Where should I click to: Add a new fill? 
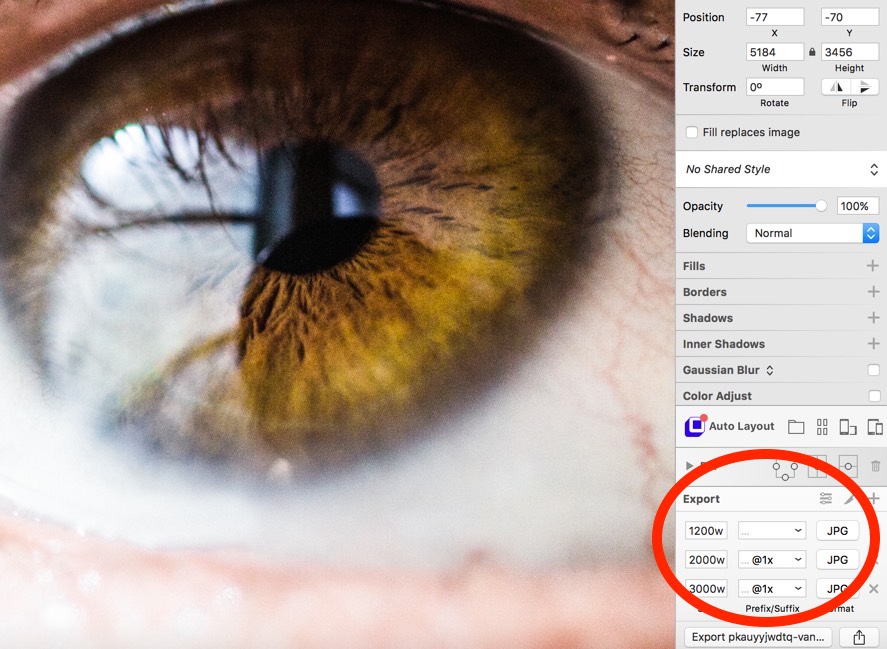click(873, 266)
